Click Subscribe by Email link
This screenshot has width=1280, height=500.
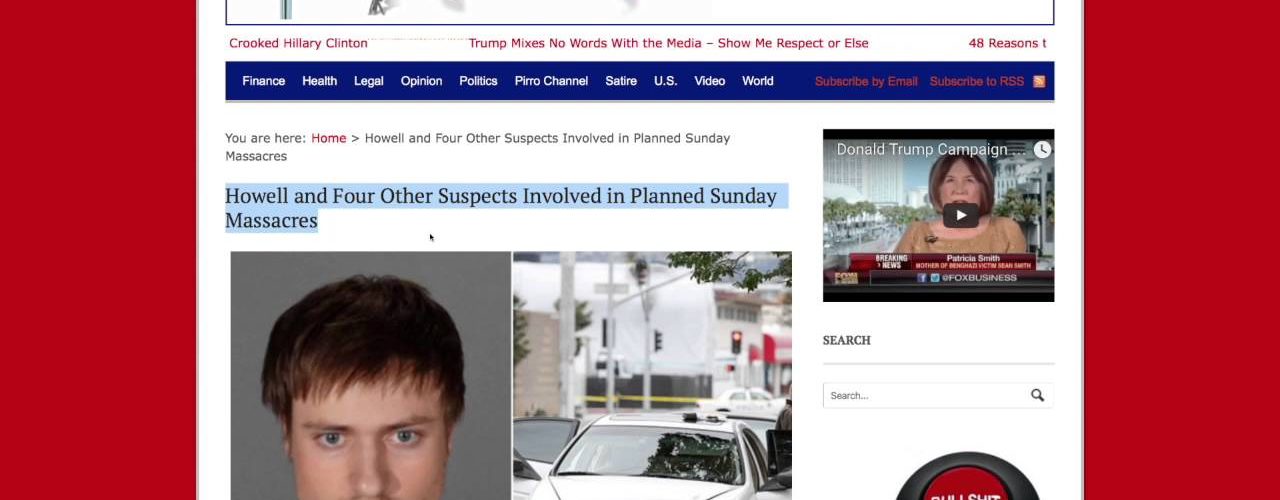[866, 81]
